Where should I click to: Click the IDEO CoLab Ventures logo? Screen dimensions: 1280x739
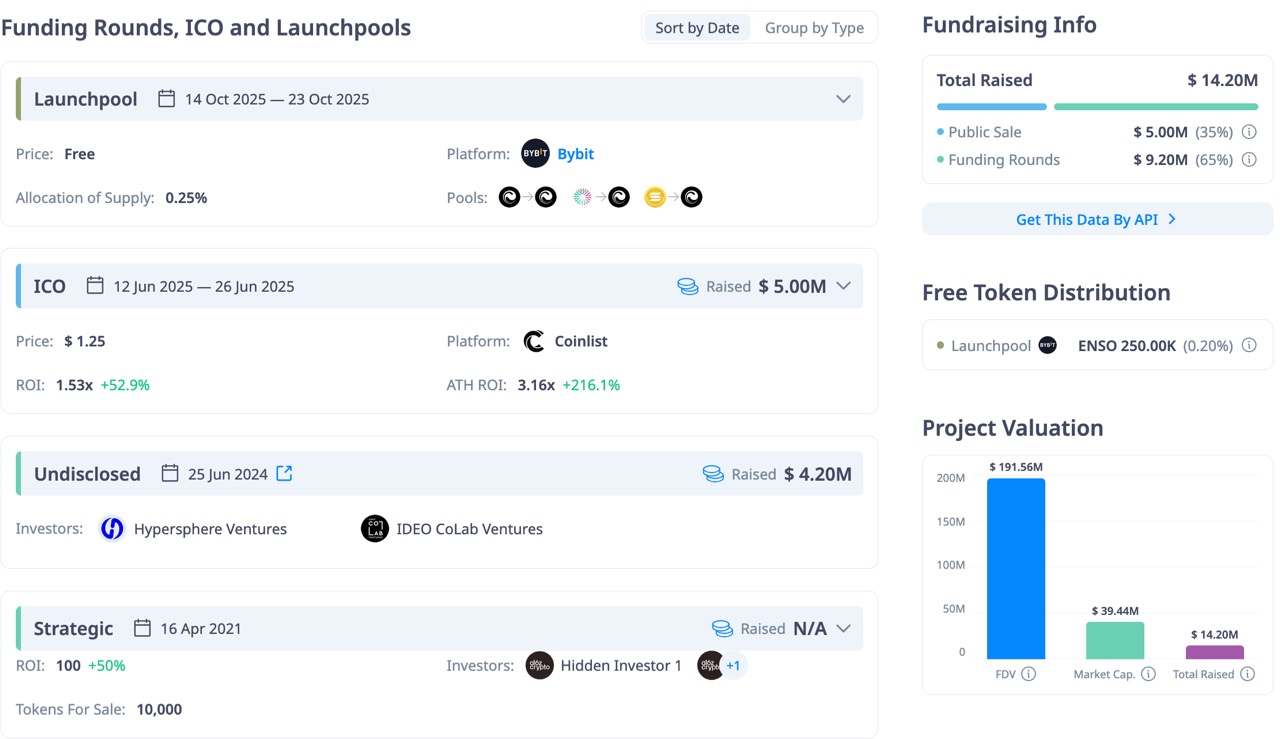(x=374, y=529)
